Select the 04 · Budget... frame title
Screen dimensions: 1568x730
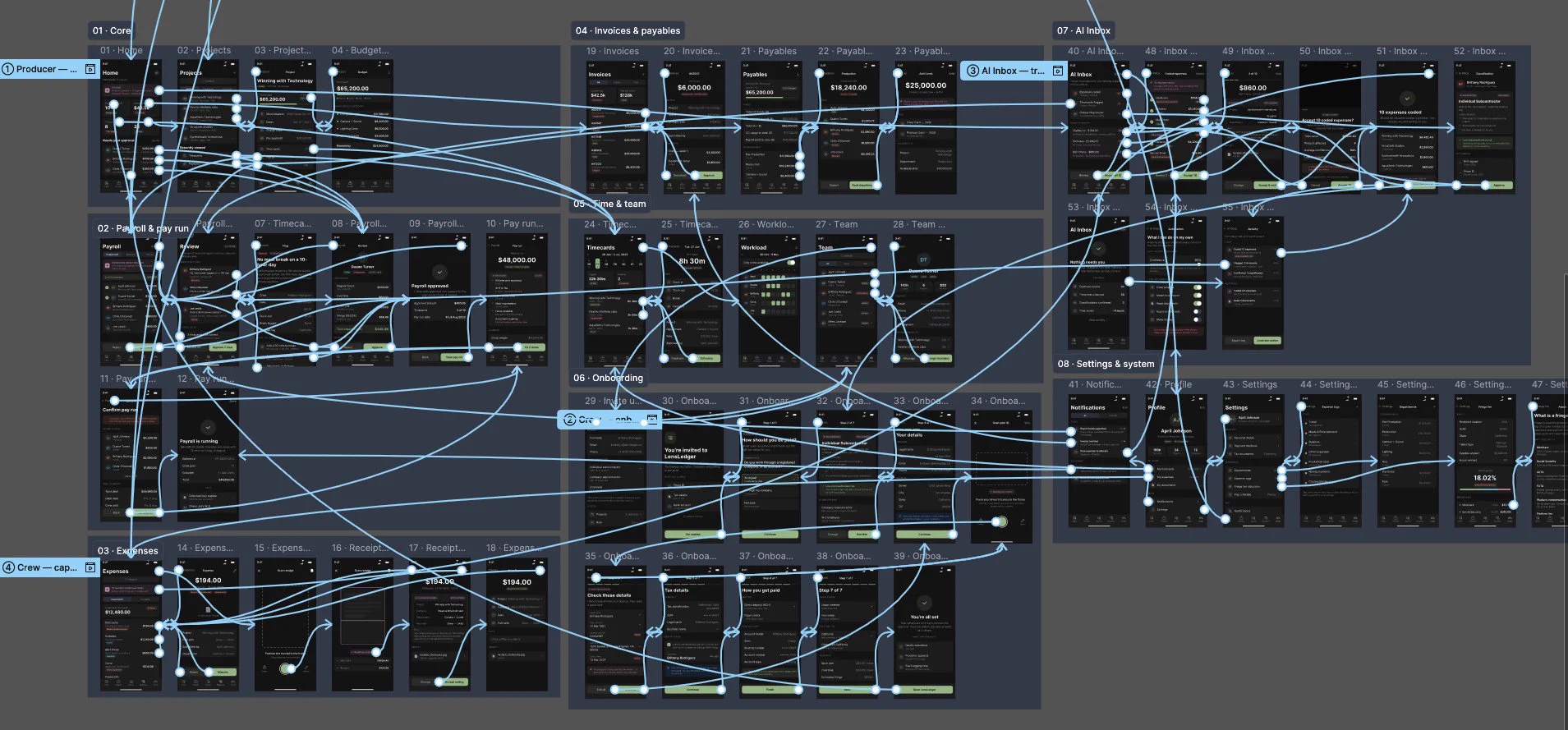(x=361, y=50)
